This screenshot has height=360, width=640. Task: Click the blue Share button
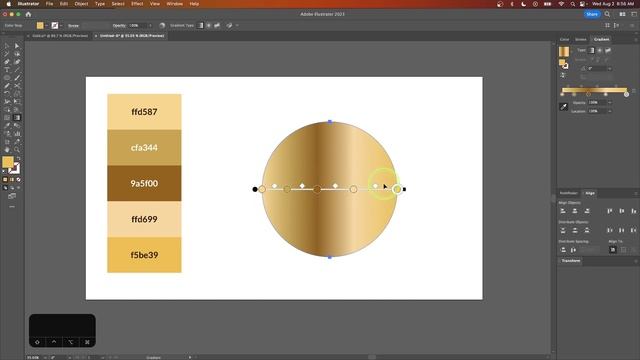[x=592, y=14]
